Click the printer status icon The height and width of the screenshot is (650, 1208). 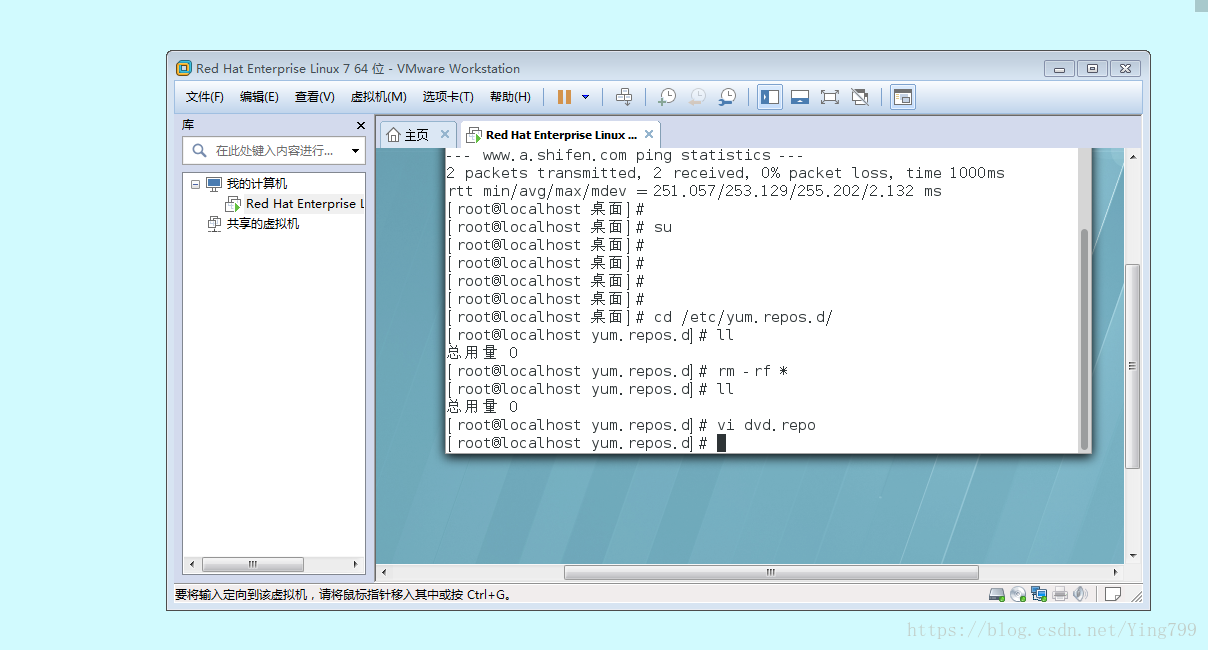1060,594
